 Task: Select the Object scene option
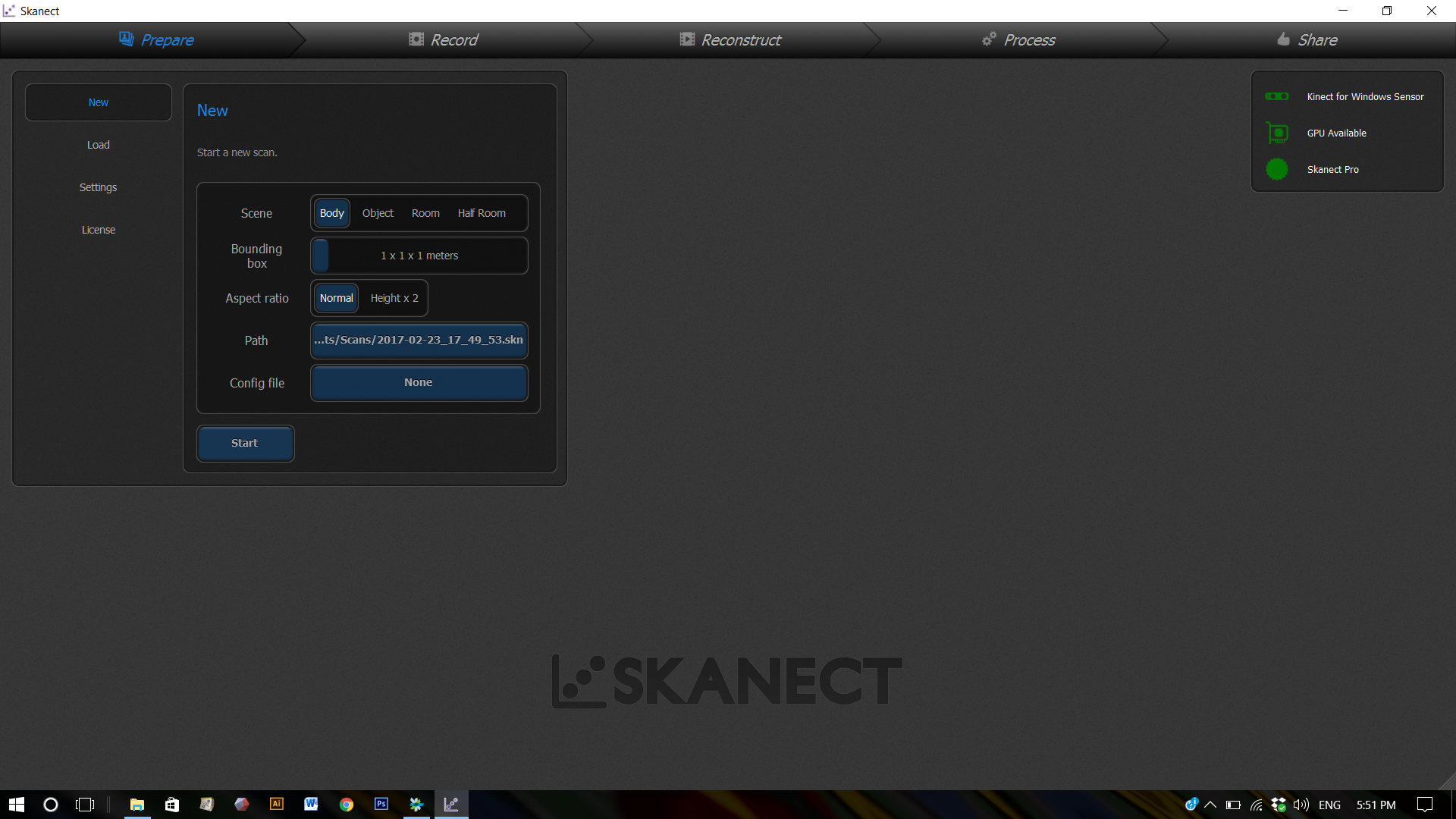pos(378,213)
